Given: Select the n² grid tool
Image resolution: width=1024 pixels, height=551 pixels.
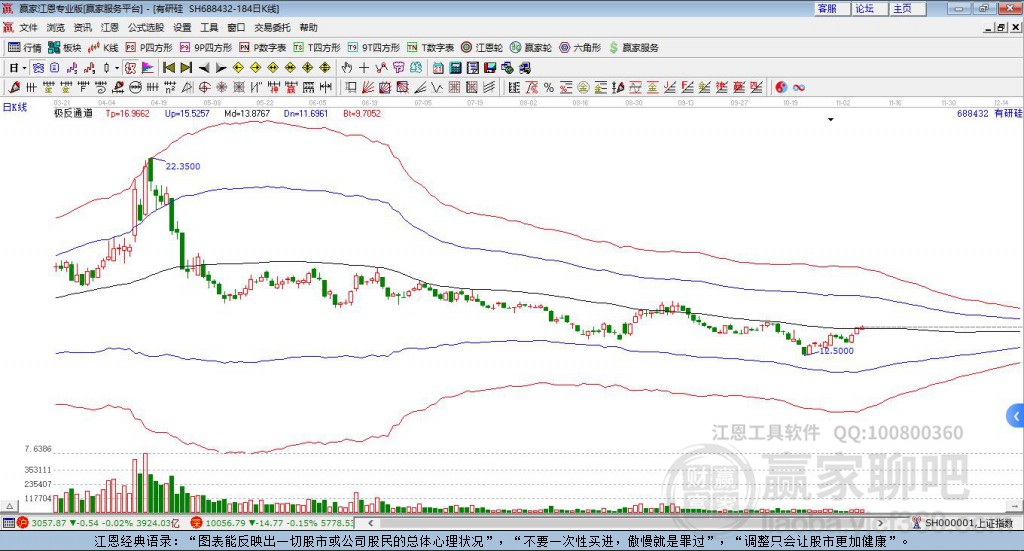Looking at the screenshot, I should pos(170,87).
